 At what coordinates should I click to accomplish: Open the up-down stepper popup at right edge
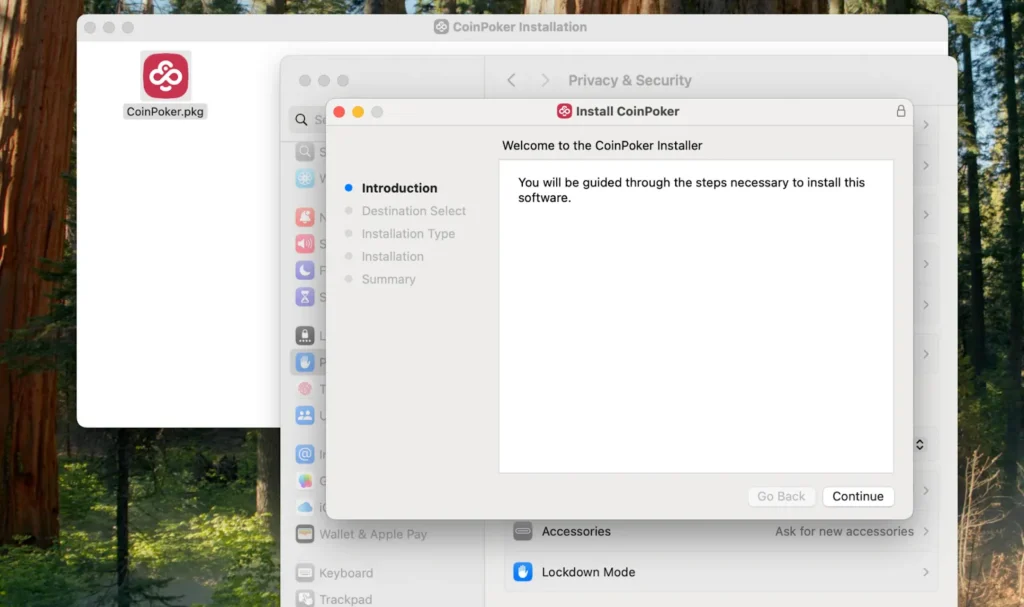coord(920,443)
